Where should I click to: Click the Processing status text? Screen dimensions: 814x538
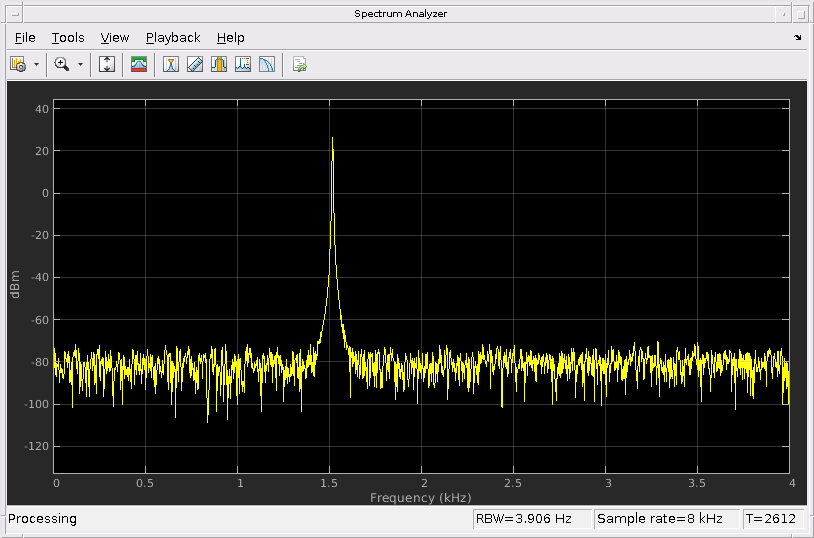click(x=42, y=519)
